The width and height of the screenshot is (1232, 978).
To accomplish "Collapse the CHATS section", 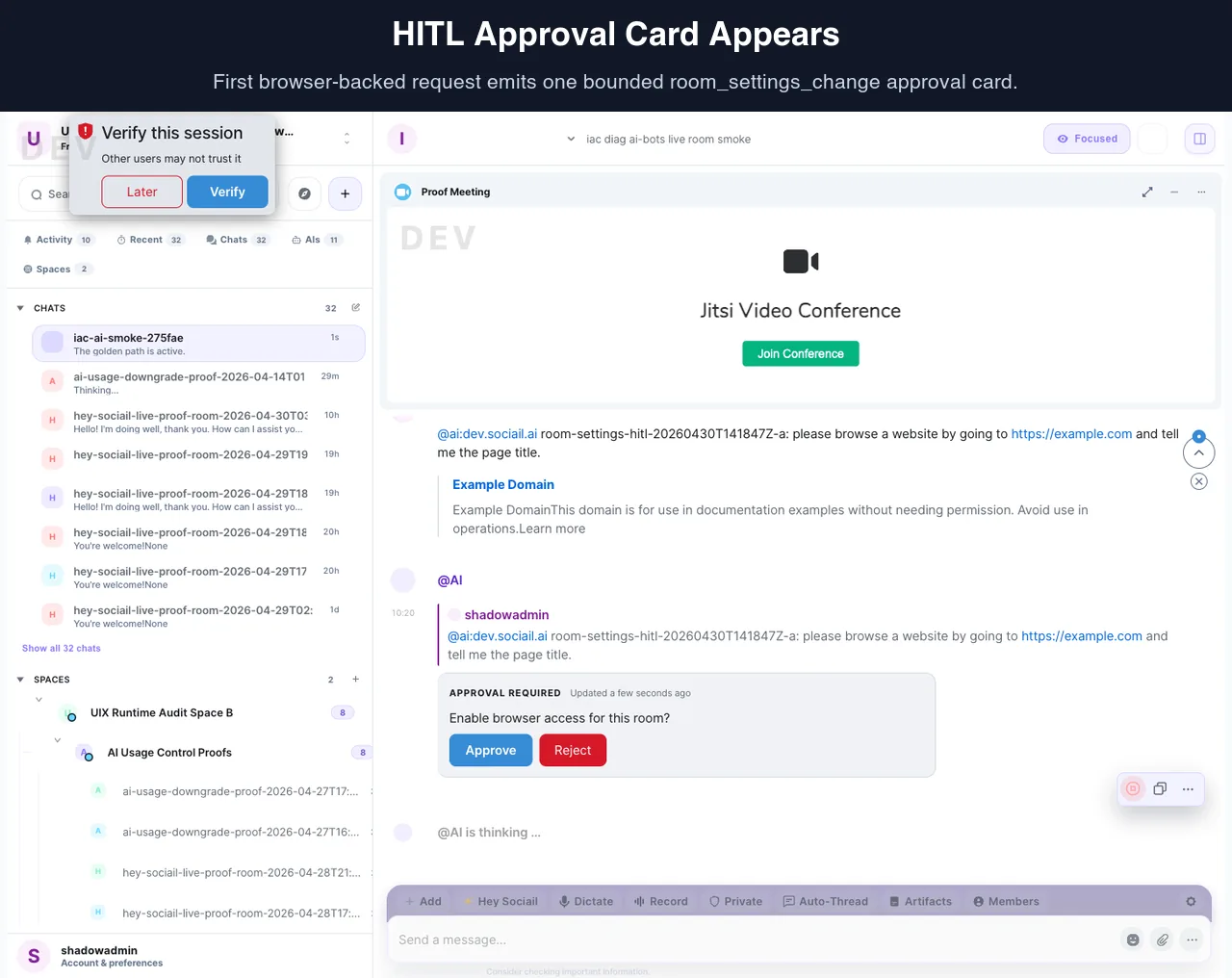I will point(20,308).
